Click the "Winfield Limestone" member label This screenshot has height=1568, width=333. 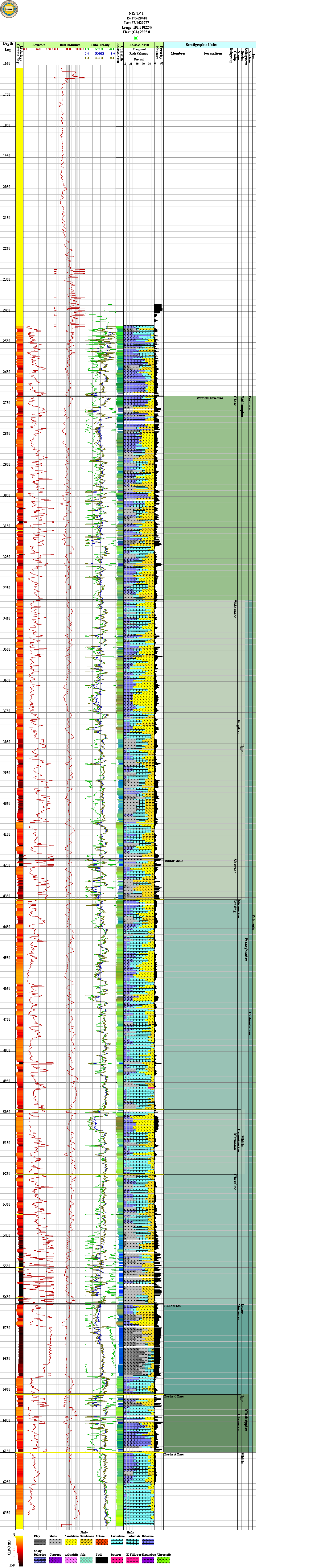pos(210,399)
